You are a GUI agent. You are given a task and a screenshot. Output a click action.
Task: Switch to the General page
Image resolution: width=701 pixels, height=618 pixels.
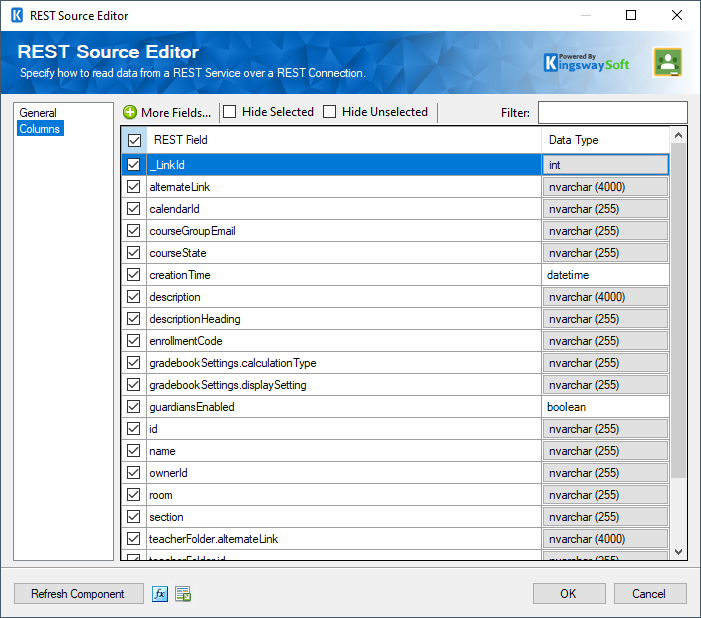(x=38, y=113)
